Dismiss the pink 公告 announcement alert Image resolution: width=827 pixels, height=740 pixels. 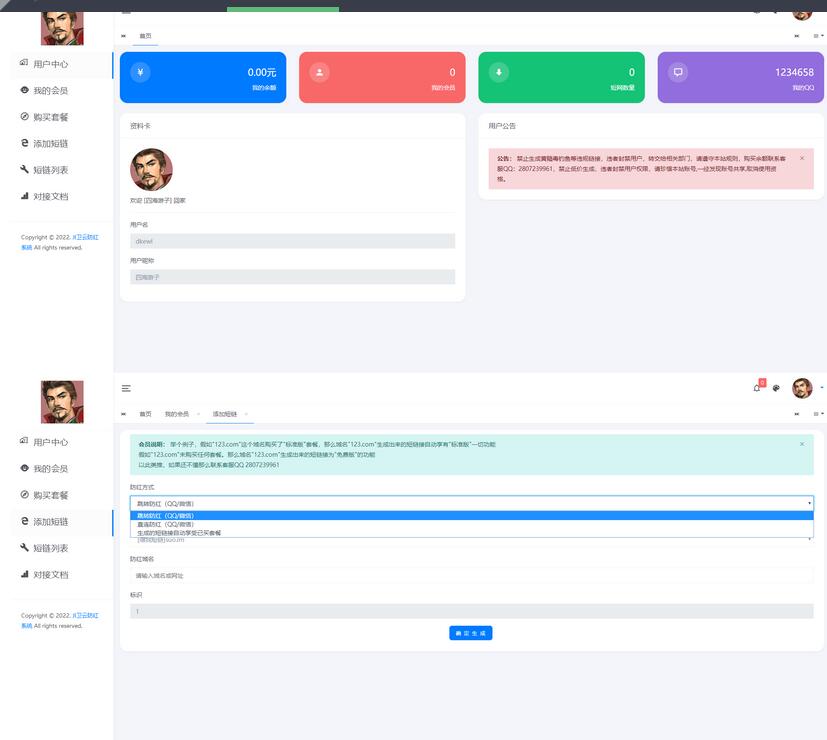coord(801,158)
